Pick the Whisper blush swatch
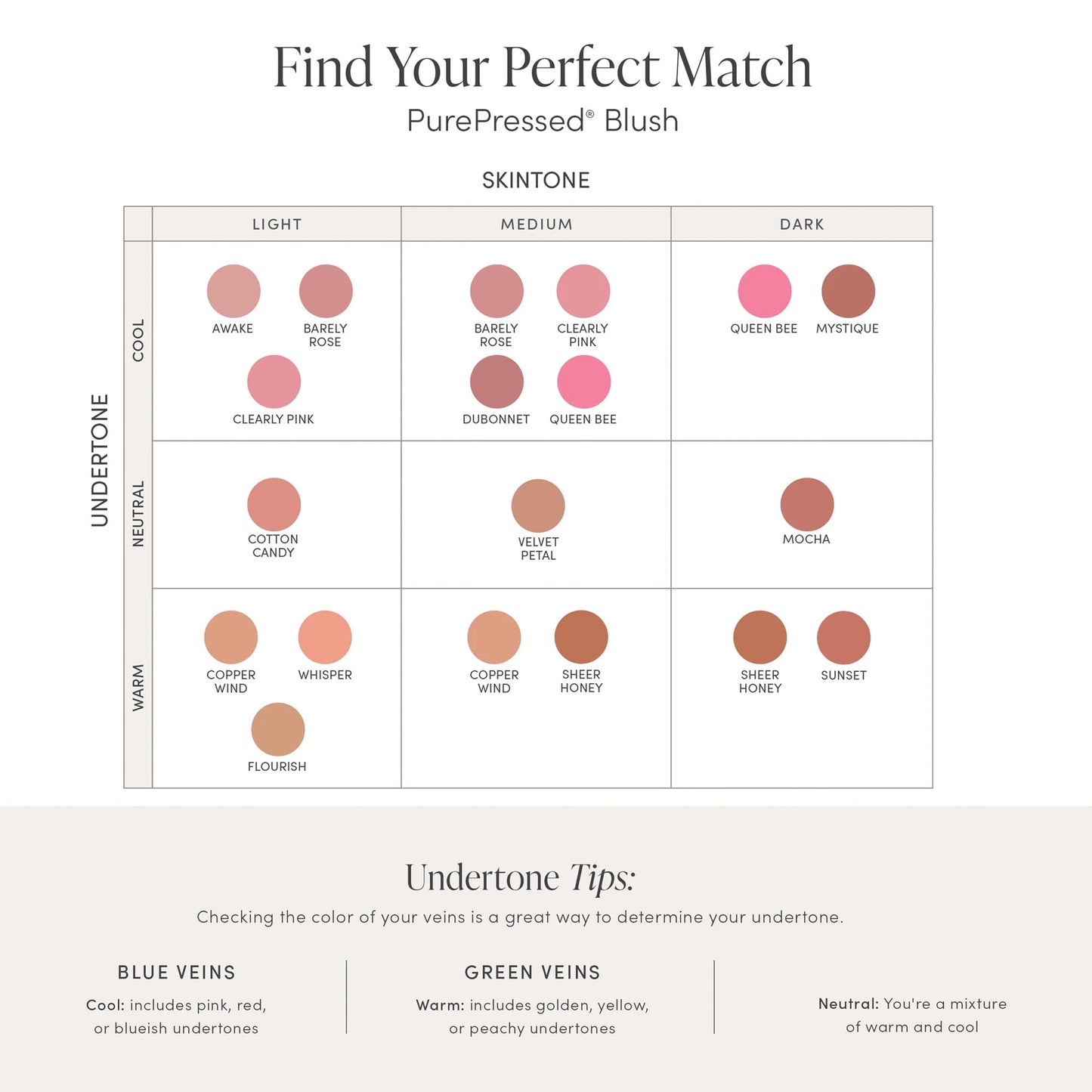This screenshot has height=1092, width=1092. click(x=325, y=637)
